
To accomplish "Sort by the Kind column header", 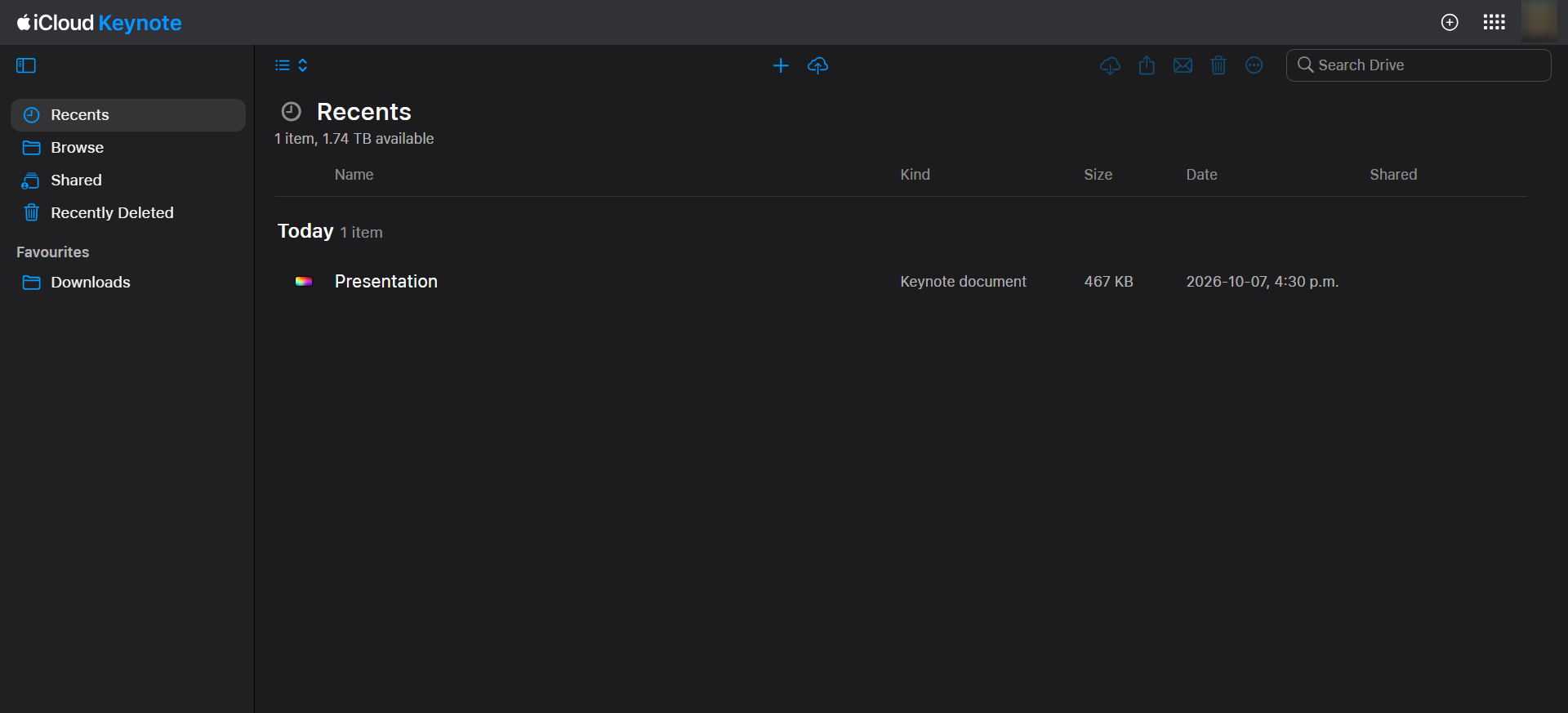I will (915, 175).
